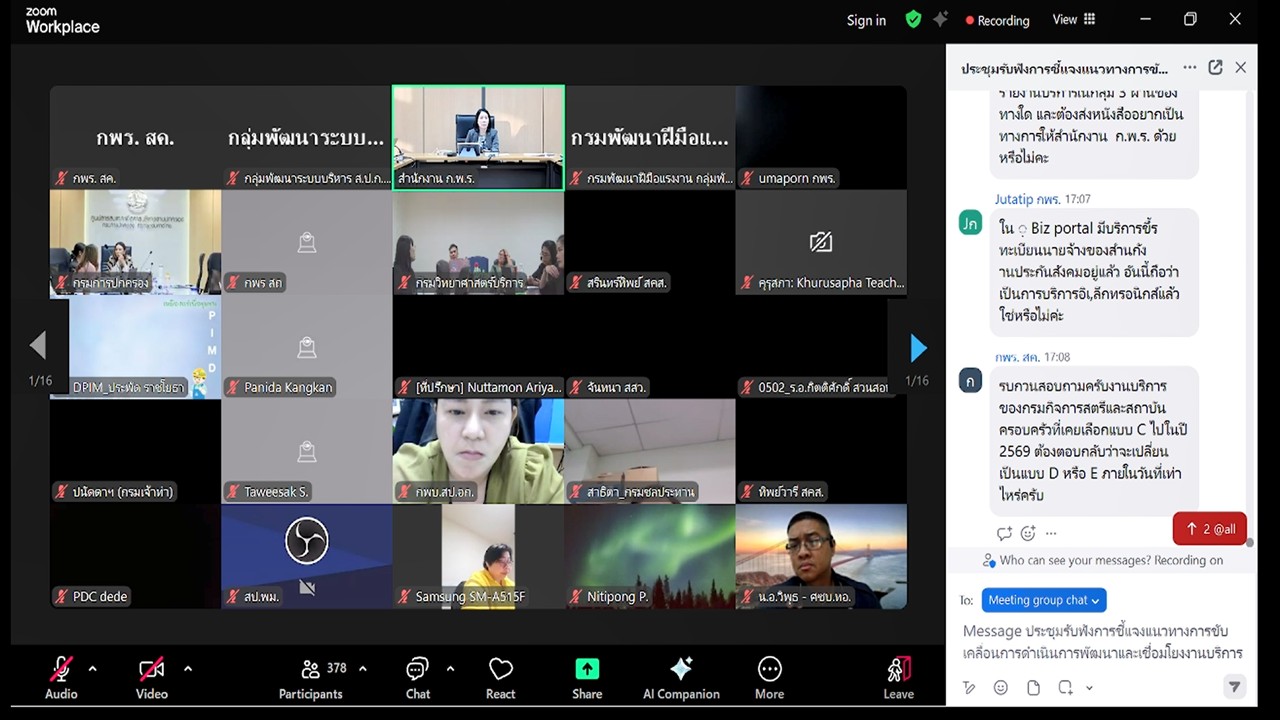Viewport: 1280px width, 720px height.
Task: Click the Recording indicator
Action: (x=997, y=20)
